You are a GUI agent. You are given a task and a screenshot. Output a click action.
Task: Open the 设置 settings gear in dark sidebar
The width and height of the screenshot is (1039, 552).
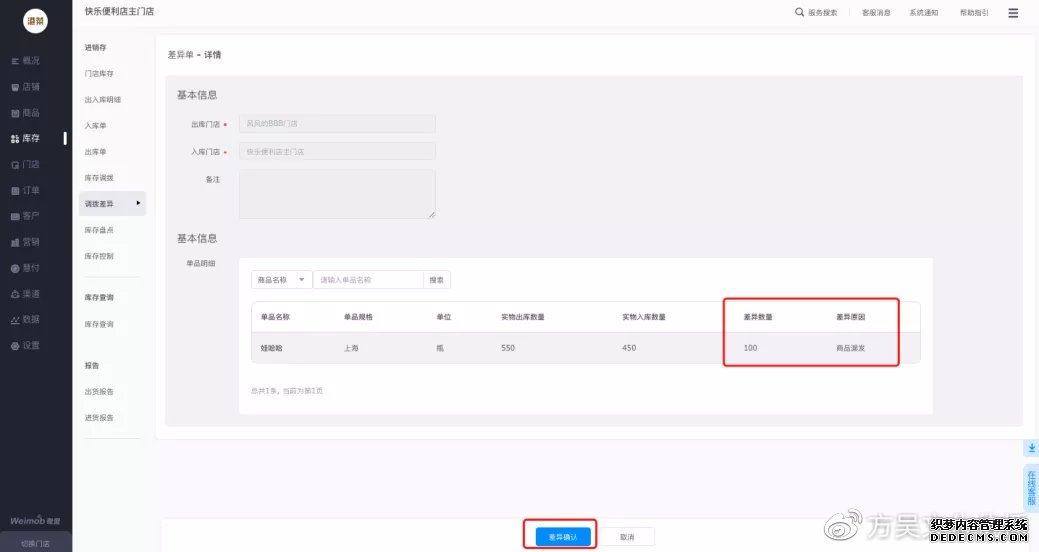point(26,345)
